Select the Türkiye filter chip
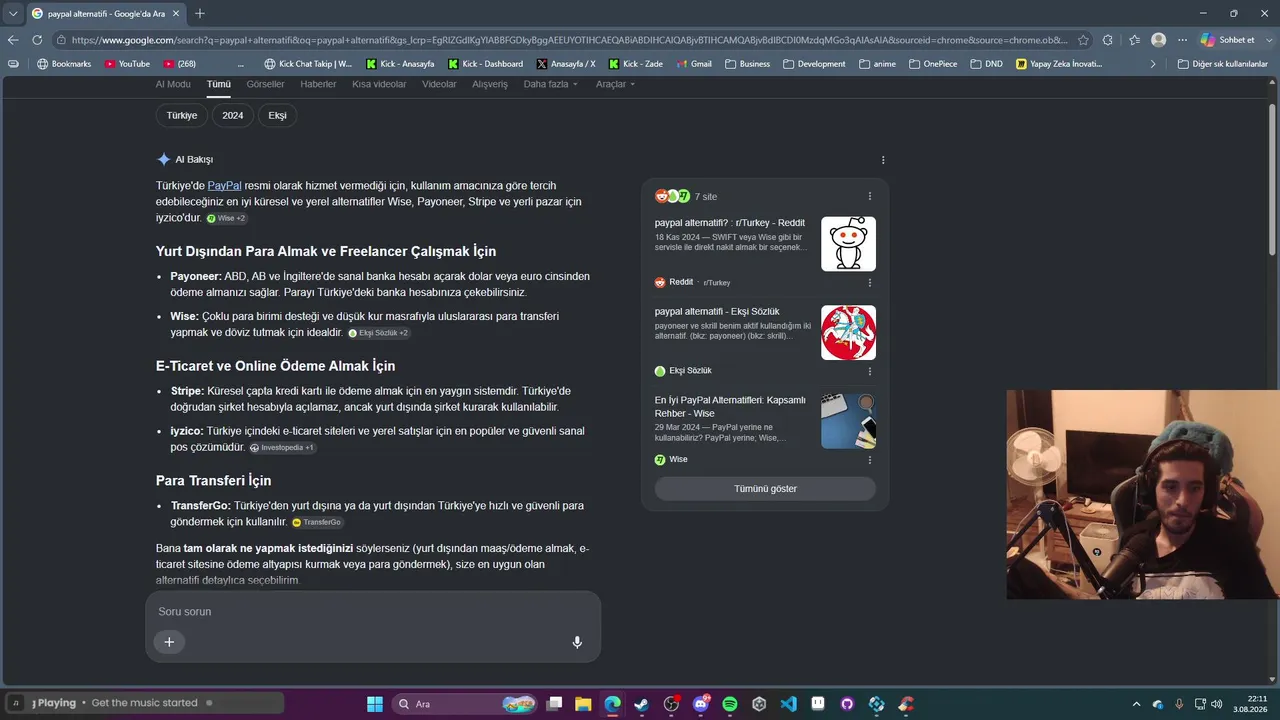Viewport: 1280px width, 720px height. click(182, 115)
